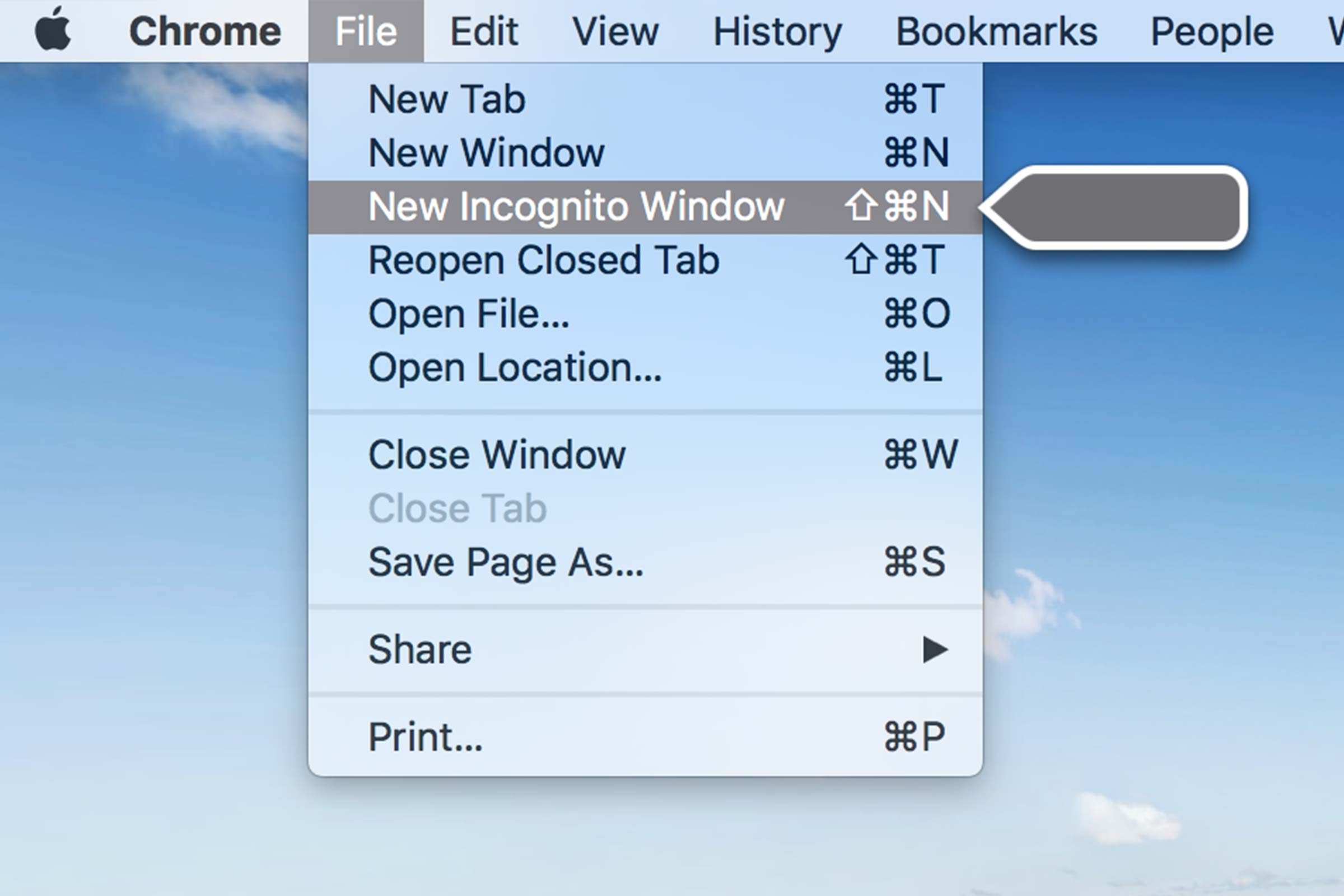The width and height of the screenshot is (1344, 896).
Task: Choose Open Location… entry
Action: click(646, 368)
